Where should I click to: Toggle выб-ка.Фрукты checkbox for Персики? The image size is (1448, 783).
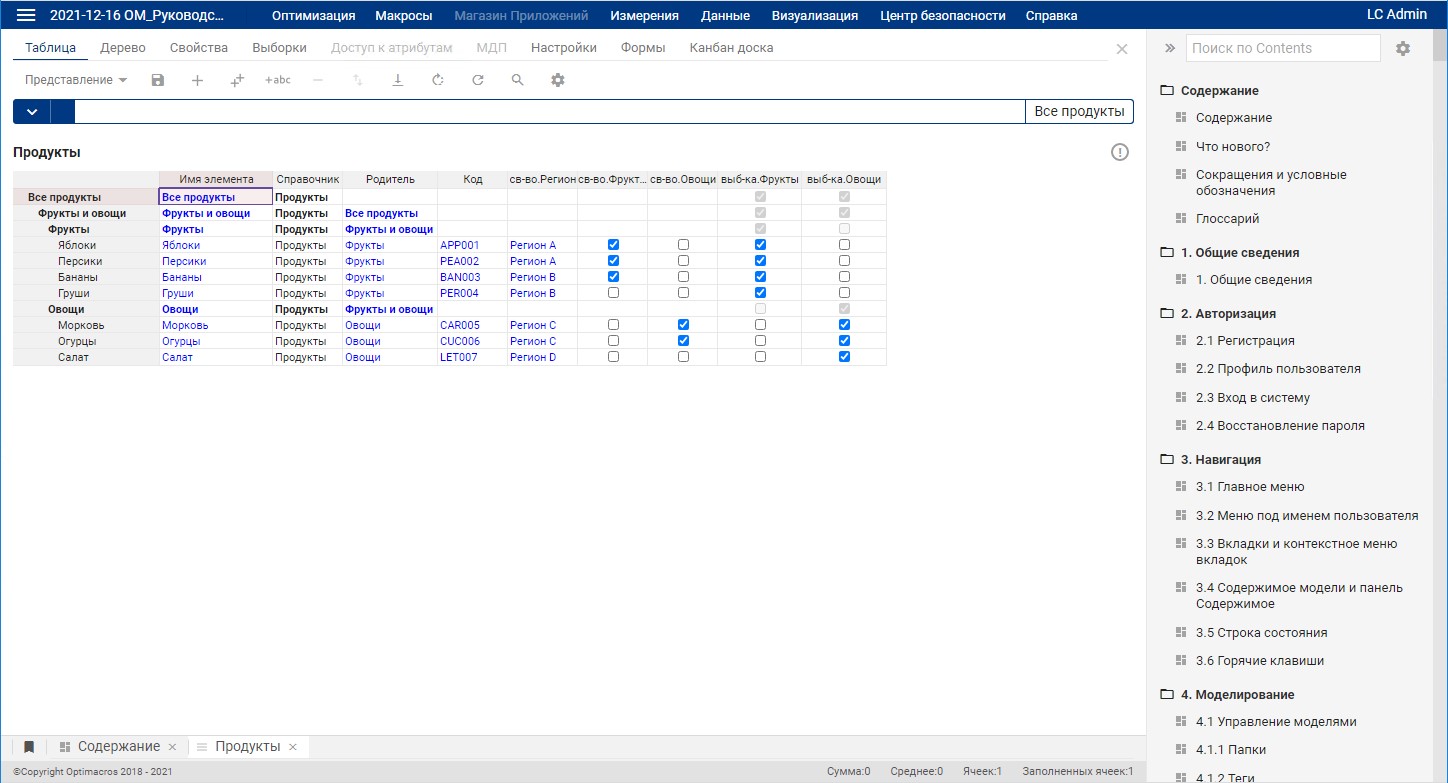coord(760,261)
